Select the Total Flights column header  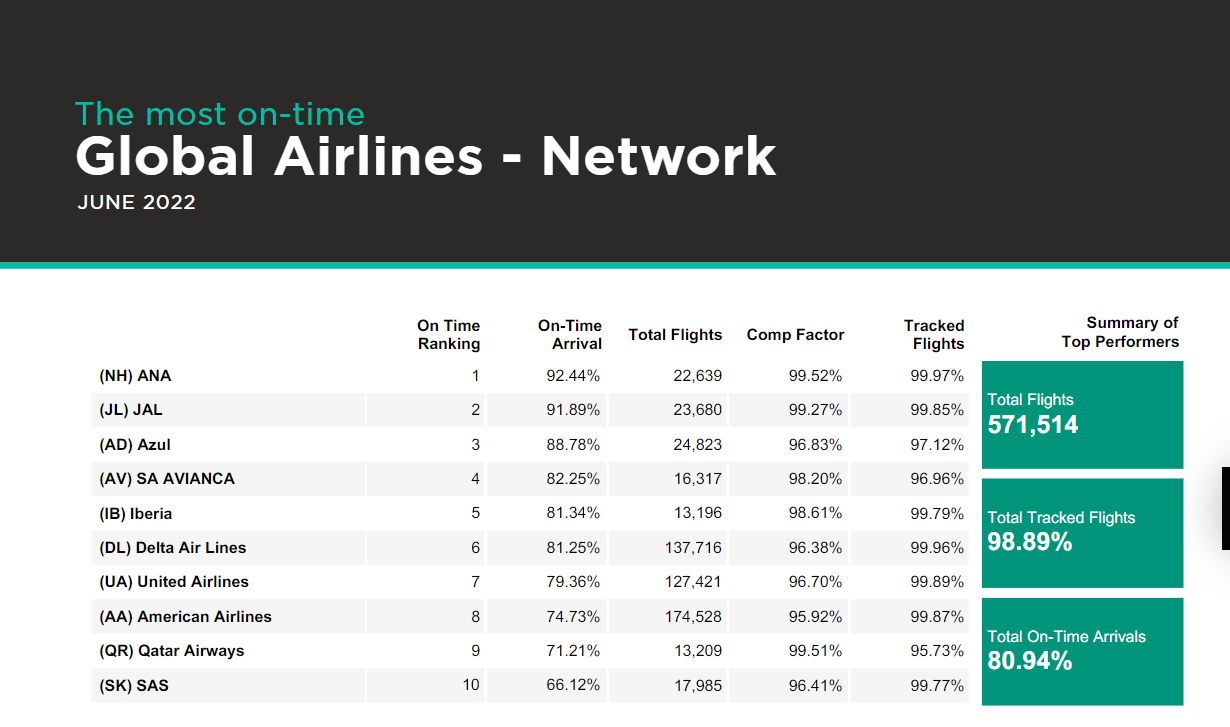point(675,335)
